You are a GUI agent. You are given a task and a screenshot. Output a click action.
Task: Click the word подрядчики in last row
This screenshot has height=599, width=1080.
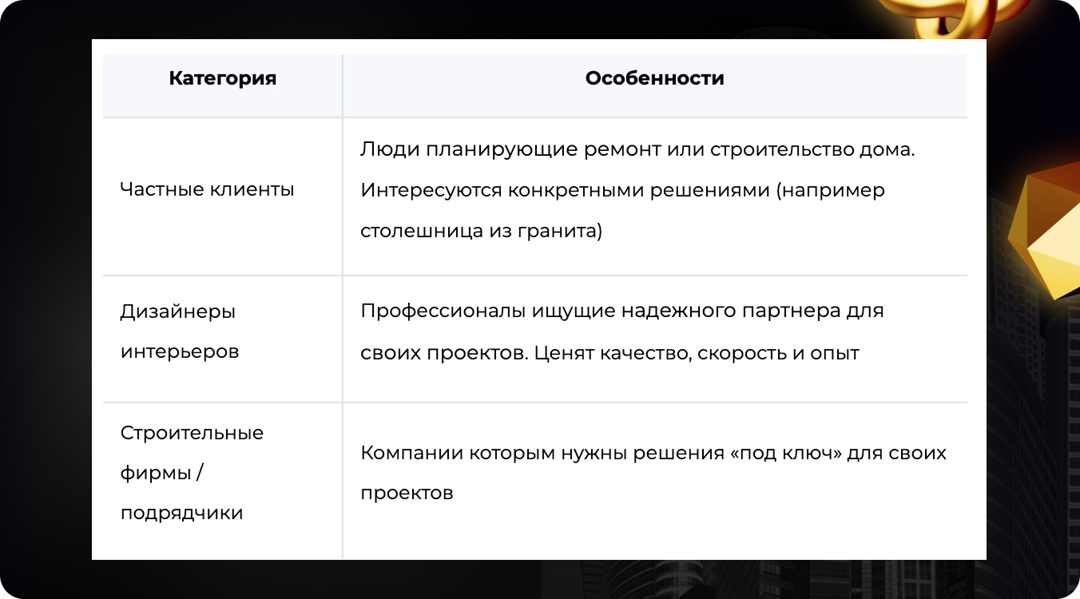(182, 513)
